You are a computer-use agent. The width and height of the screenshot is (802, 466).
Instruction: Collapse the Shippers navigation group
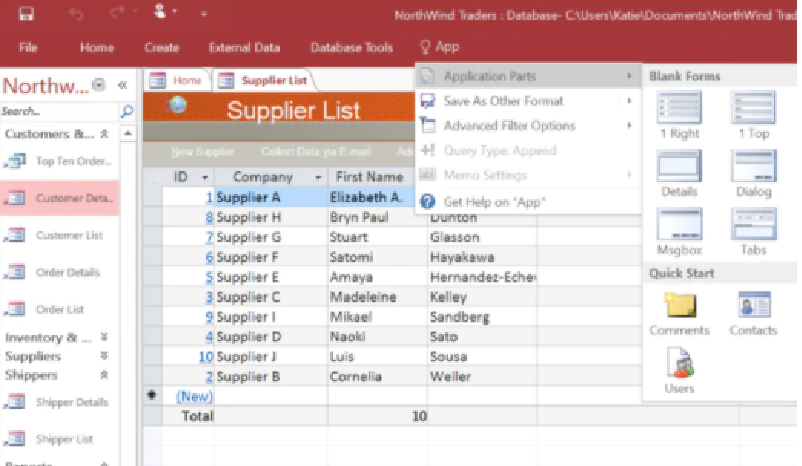pyautogui.click(x=104, y=375)
